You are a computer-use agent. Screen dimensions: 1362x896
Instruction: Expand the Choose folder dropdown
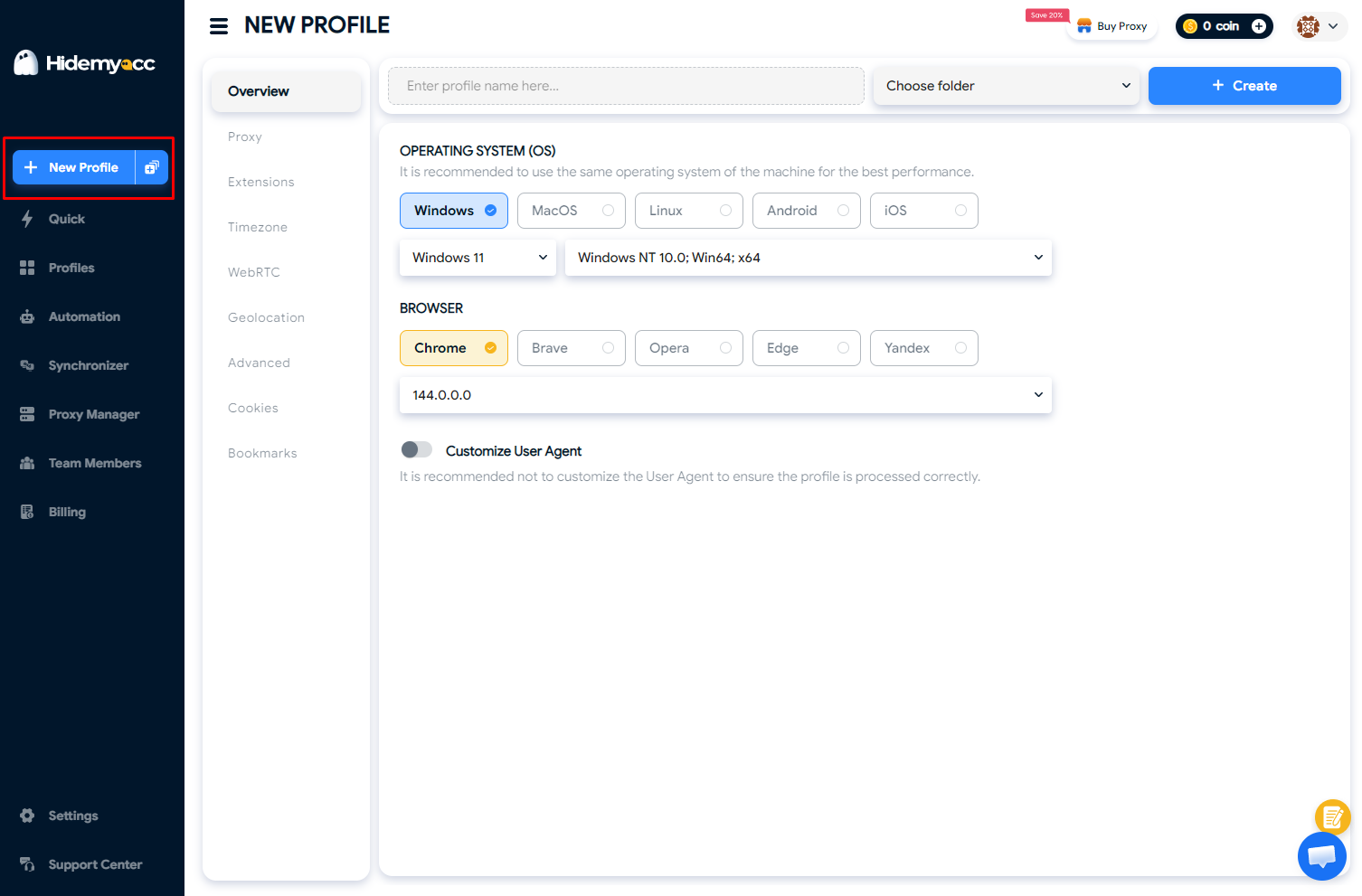click(1006, 86)
